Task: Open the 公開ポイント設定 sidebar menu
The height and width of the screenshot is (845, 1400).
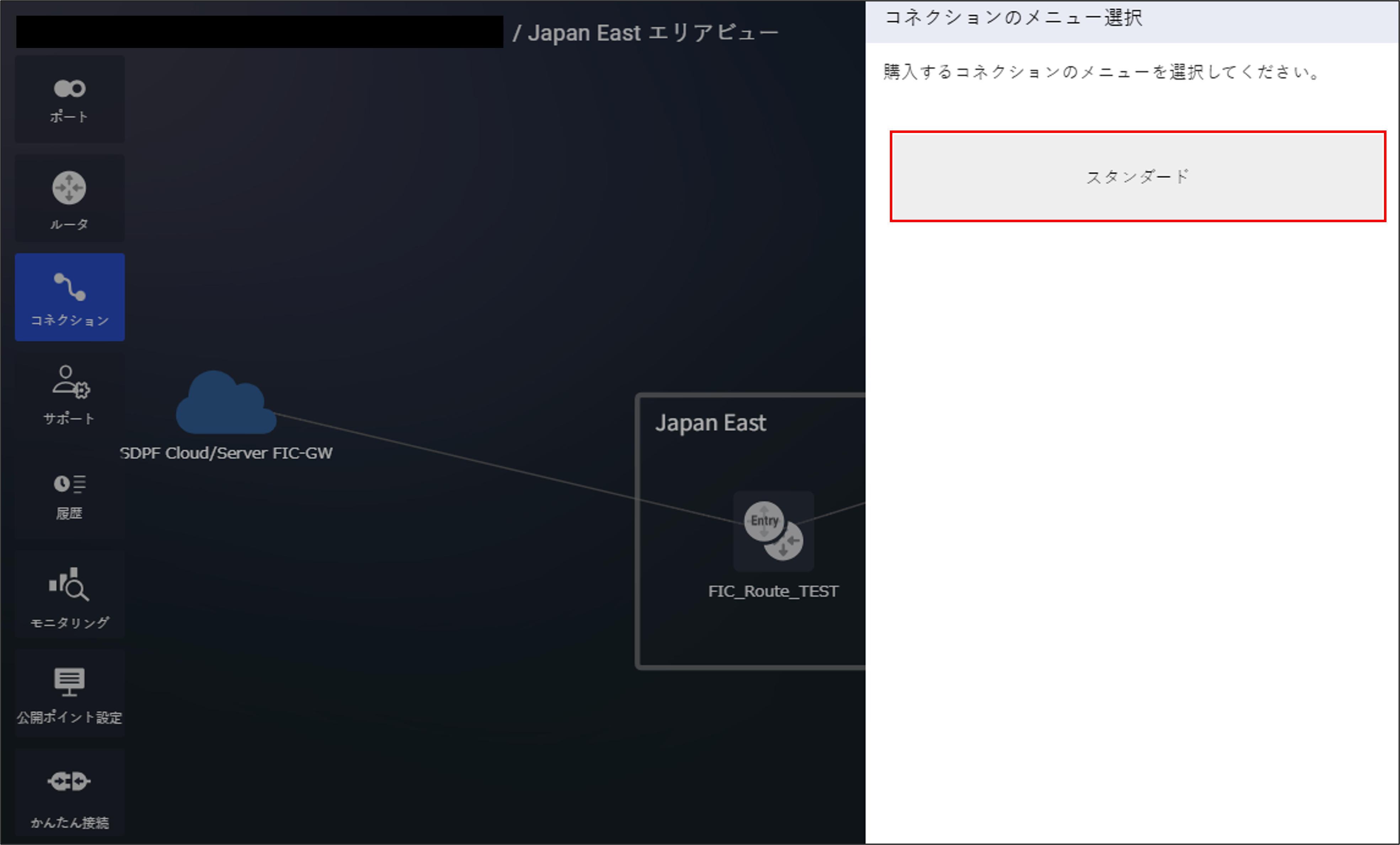Action: pyautogui.click(x=69, y=693)
